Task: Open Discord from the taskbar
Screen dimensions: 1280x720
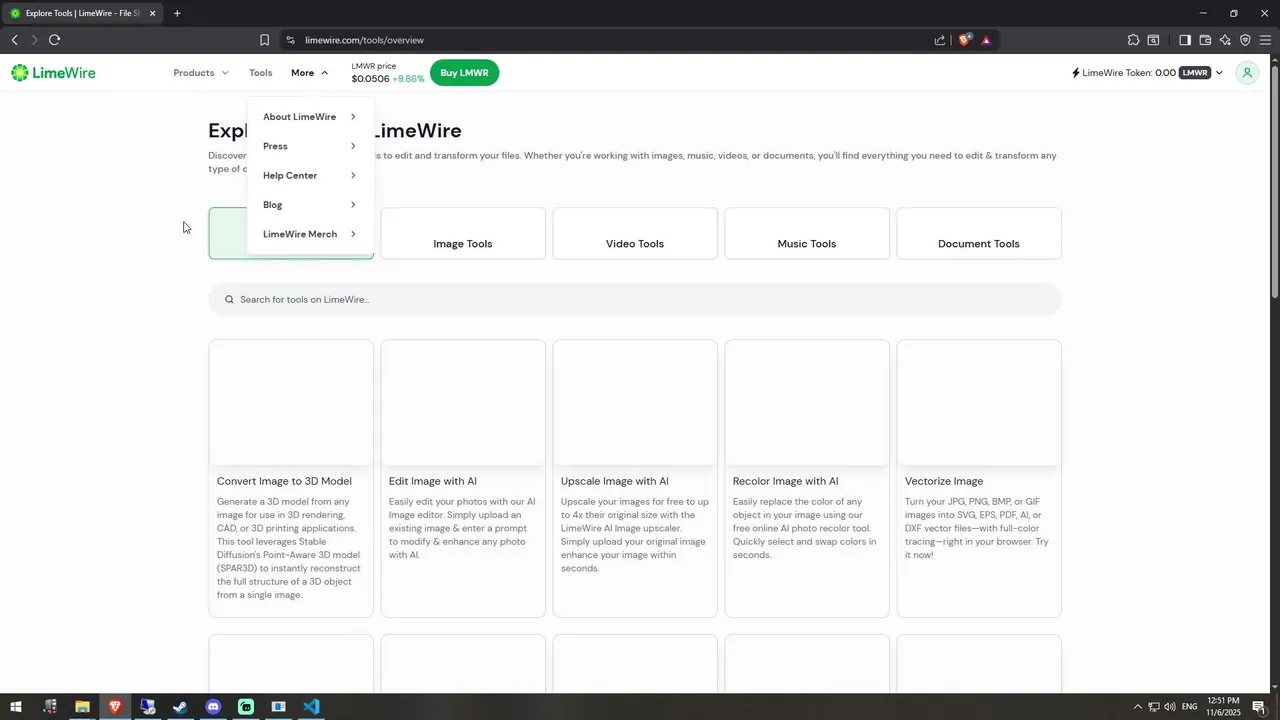Action: pos(213,707)
